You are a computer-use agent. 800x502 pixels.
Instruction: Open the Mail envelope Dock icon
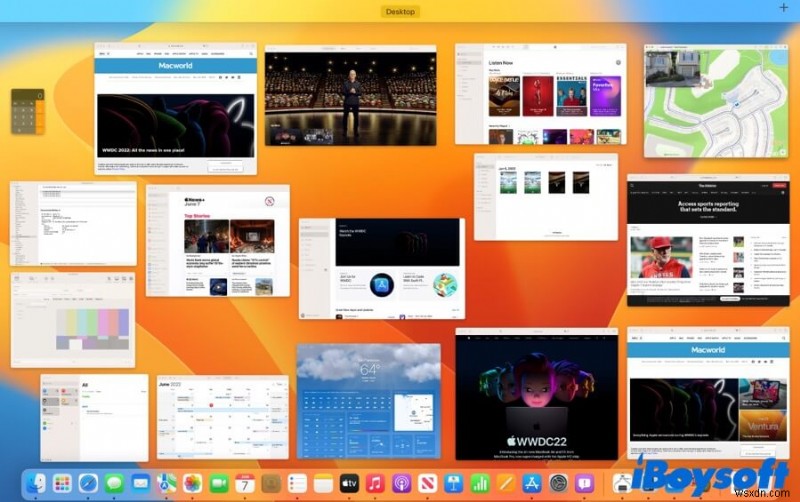140,483
